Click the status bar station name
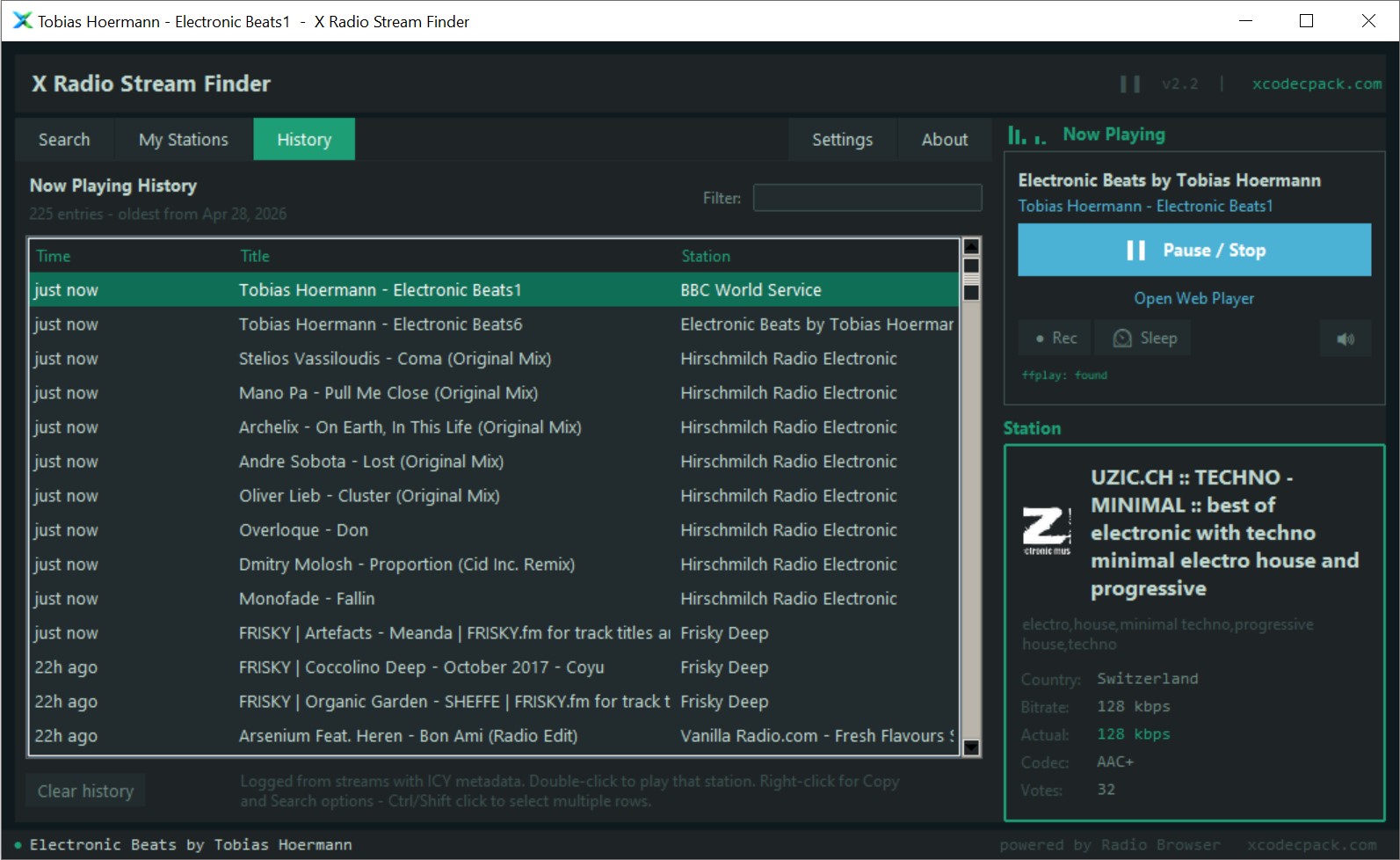Screen dimensions: 1400x860 point(191,844)
